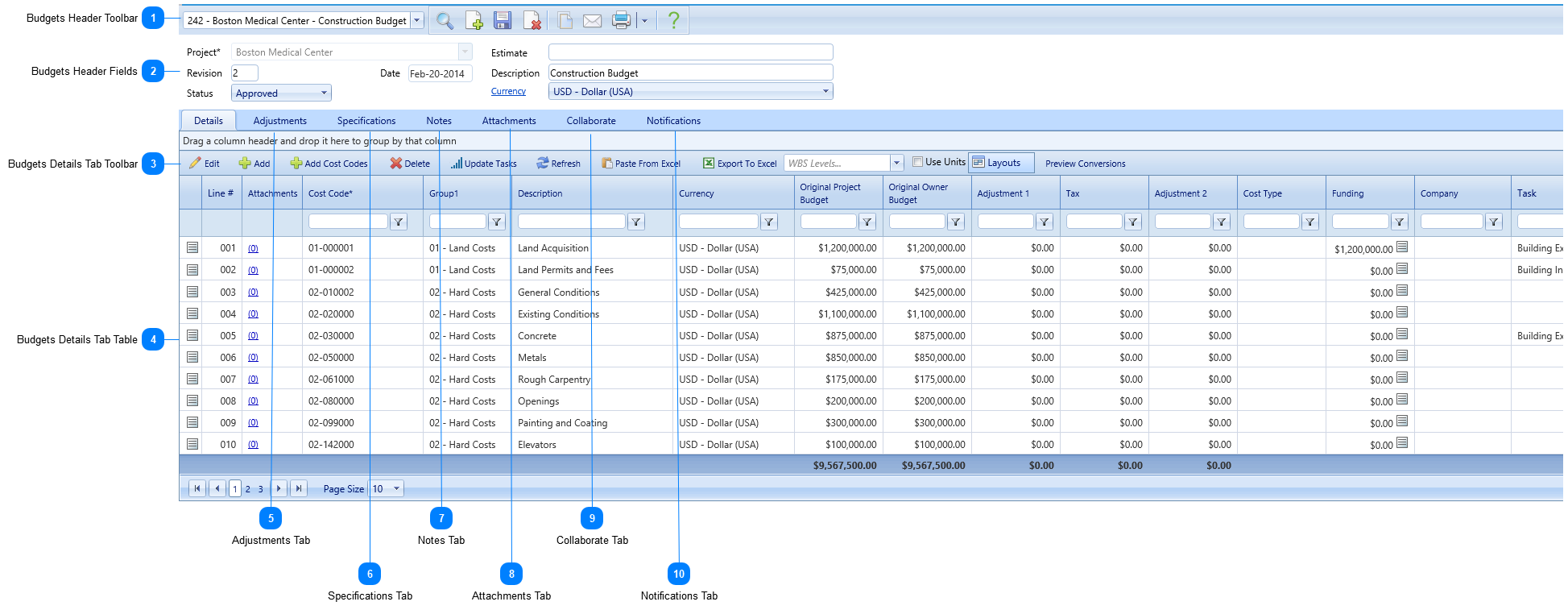This screenshot has height=610, width=1568.
Task: Click the Company column filter icon
Action: [1494, 222]
